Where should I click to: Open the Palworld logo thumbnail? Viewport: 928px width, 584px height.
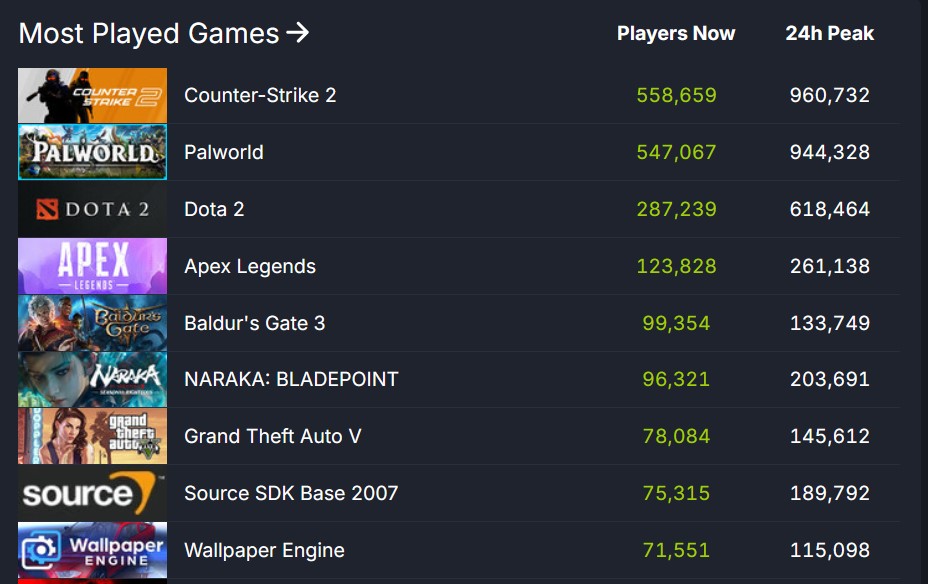coord(92,152)
